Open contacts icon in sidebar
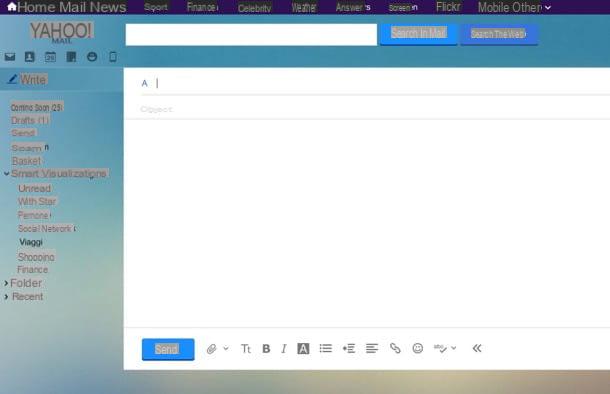The width and height of the screenshot is (610, 394). [30, 57]
